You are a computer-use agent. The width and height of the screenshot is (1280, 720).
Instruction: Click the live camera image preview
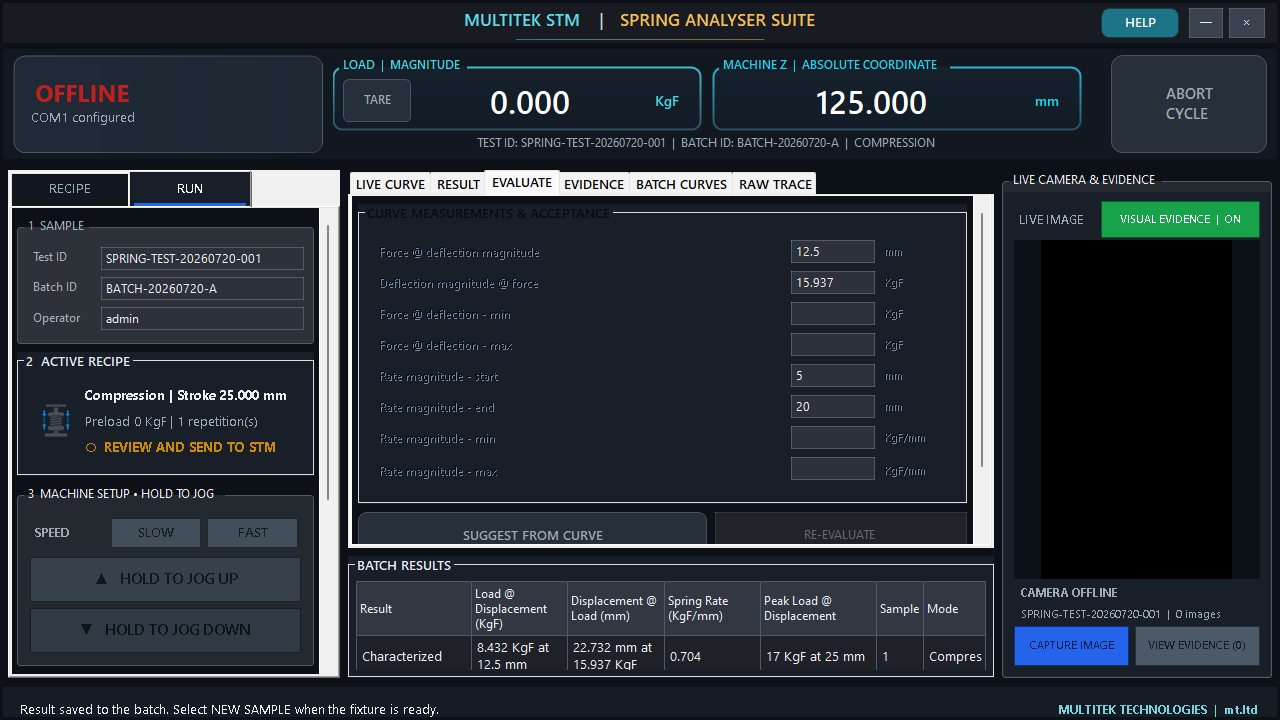1137,409
